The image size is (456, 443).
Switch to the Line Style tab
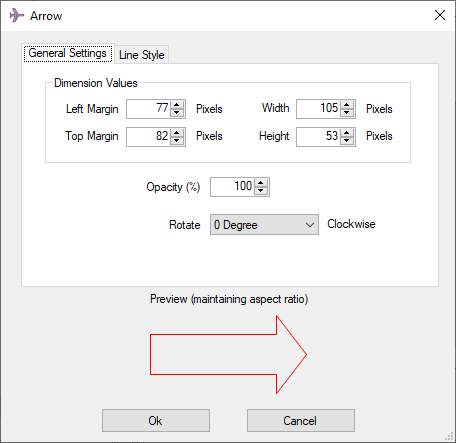tap(142, 55)
